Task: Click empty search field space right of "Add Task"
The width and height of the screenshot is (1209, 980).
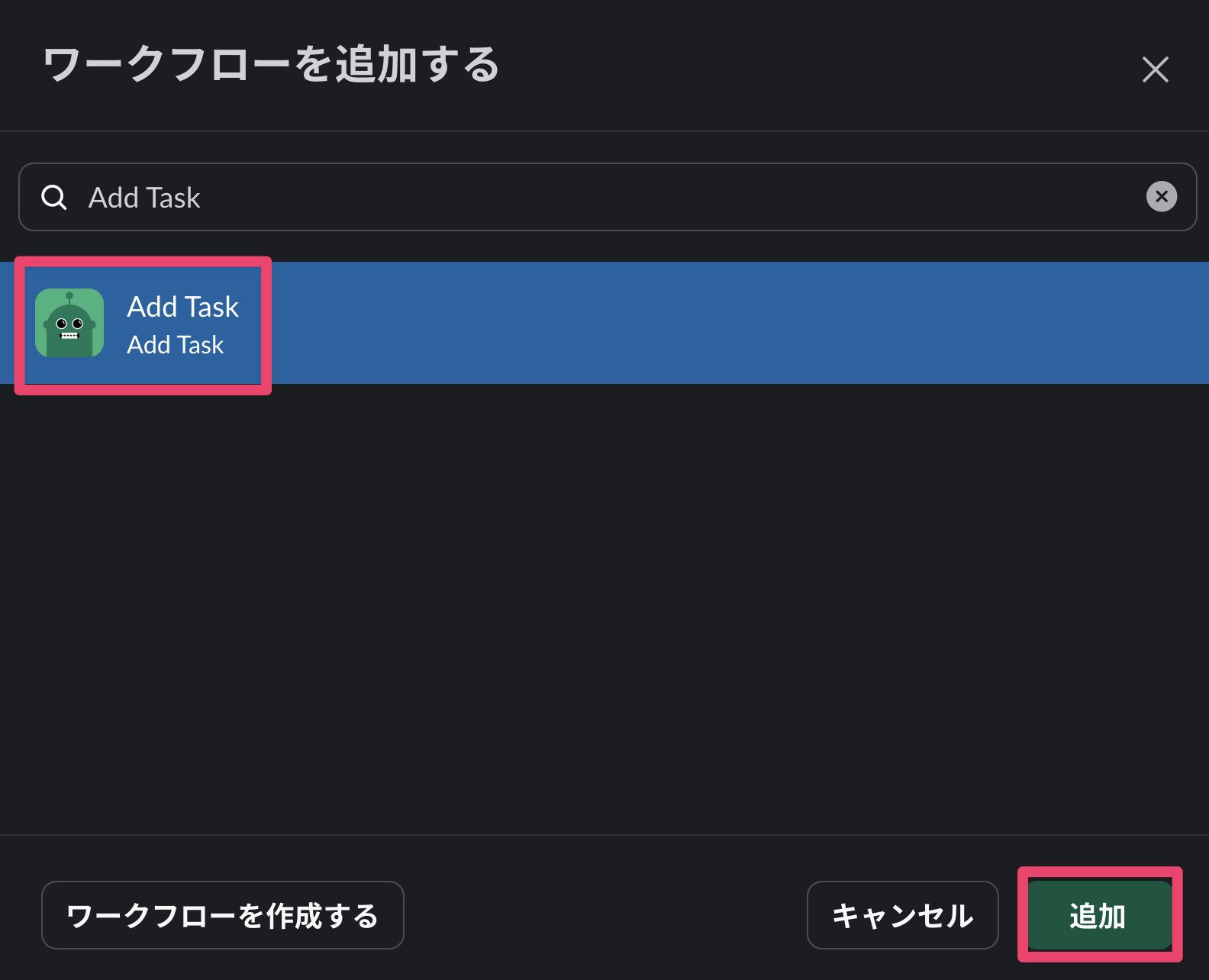Action: pos(649,198)
